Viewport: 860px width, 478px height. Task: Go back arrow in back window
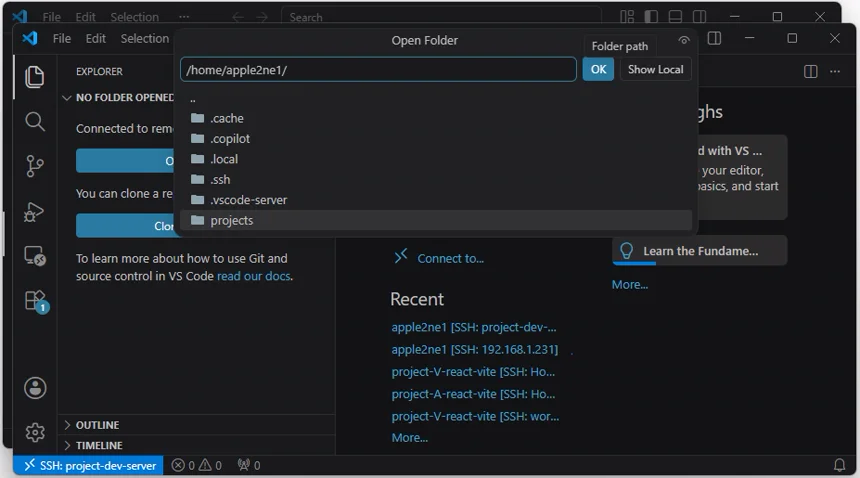pyautogui.click(x=237, y=17)
